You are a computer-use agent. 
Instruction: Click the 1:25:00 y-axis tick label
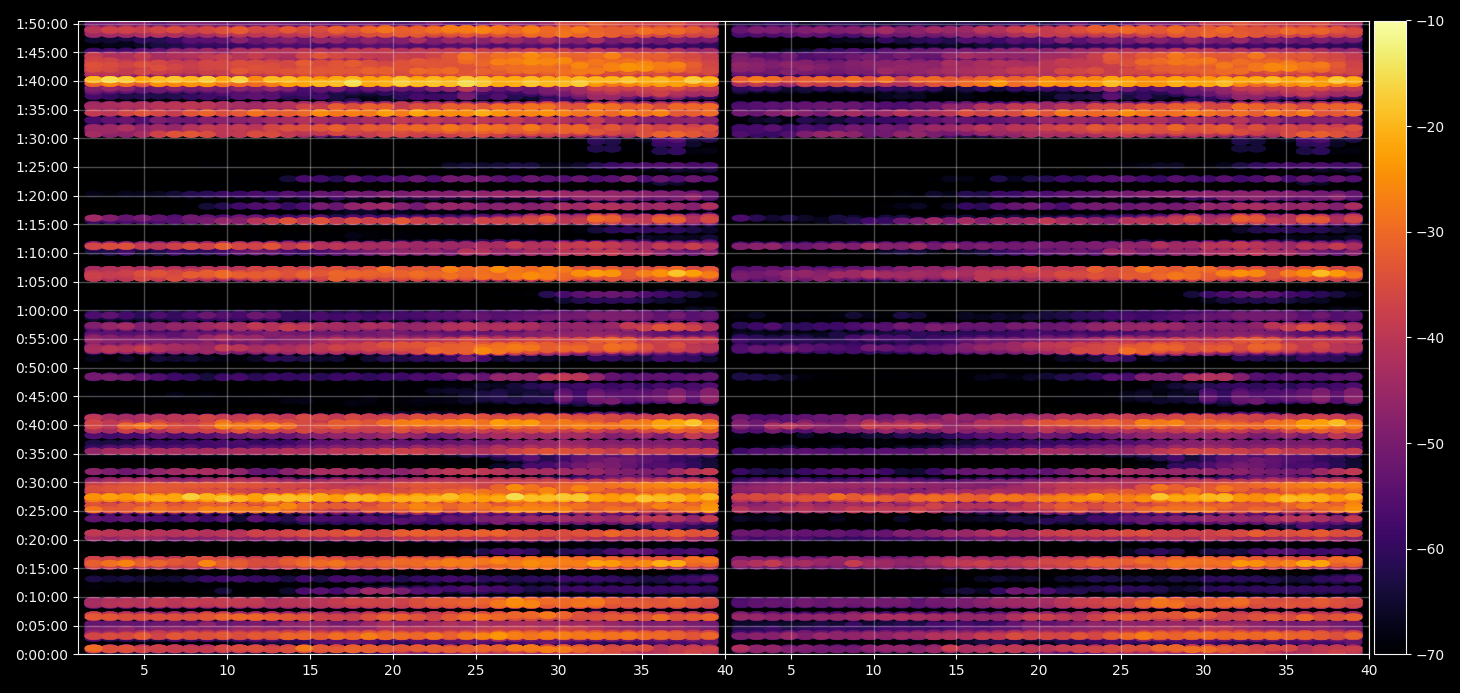[x=42, y=167]
